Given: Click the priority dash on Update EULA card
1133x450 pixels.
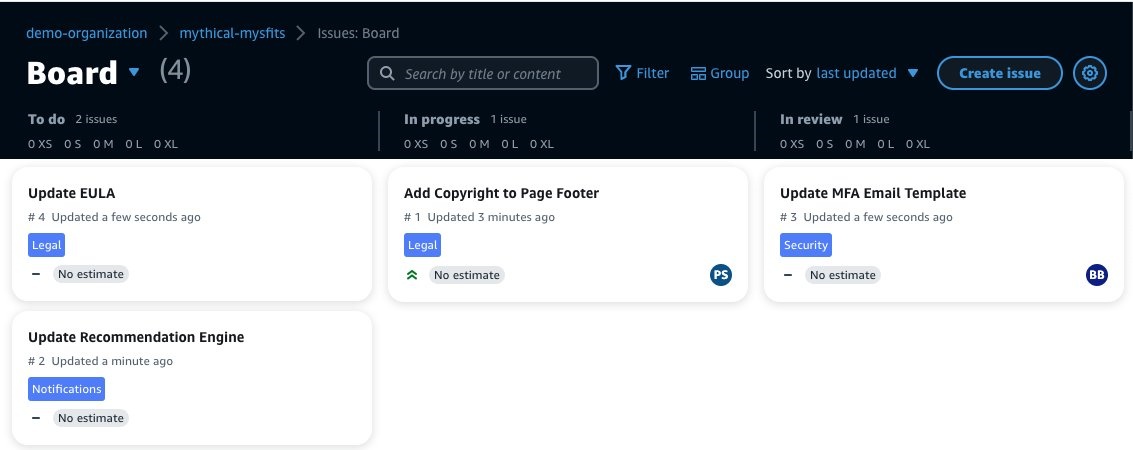Looking at the screenshot, I should pos(35,274).
